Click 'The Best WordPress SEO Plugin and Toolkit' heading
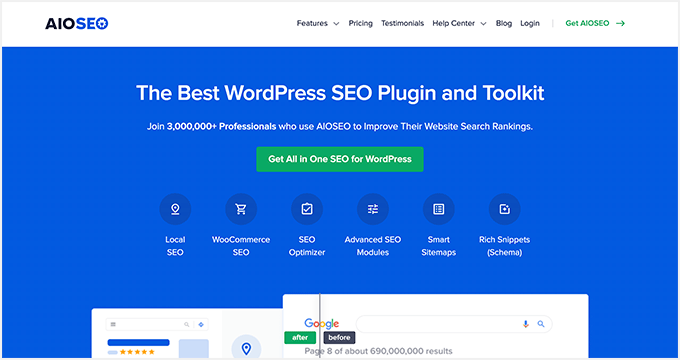This screenshot has height=360, width=680. 340,93
